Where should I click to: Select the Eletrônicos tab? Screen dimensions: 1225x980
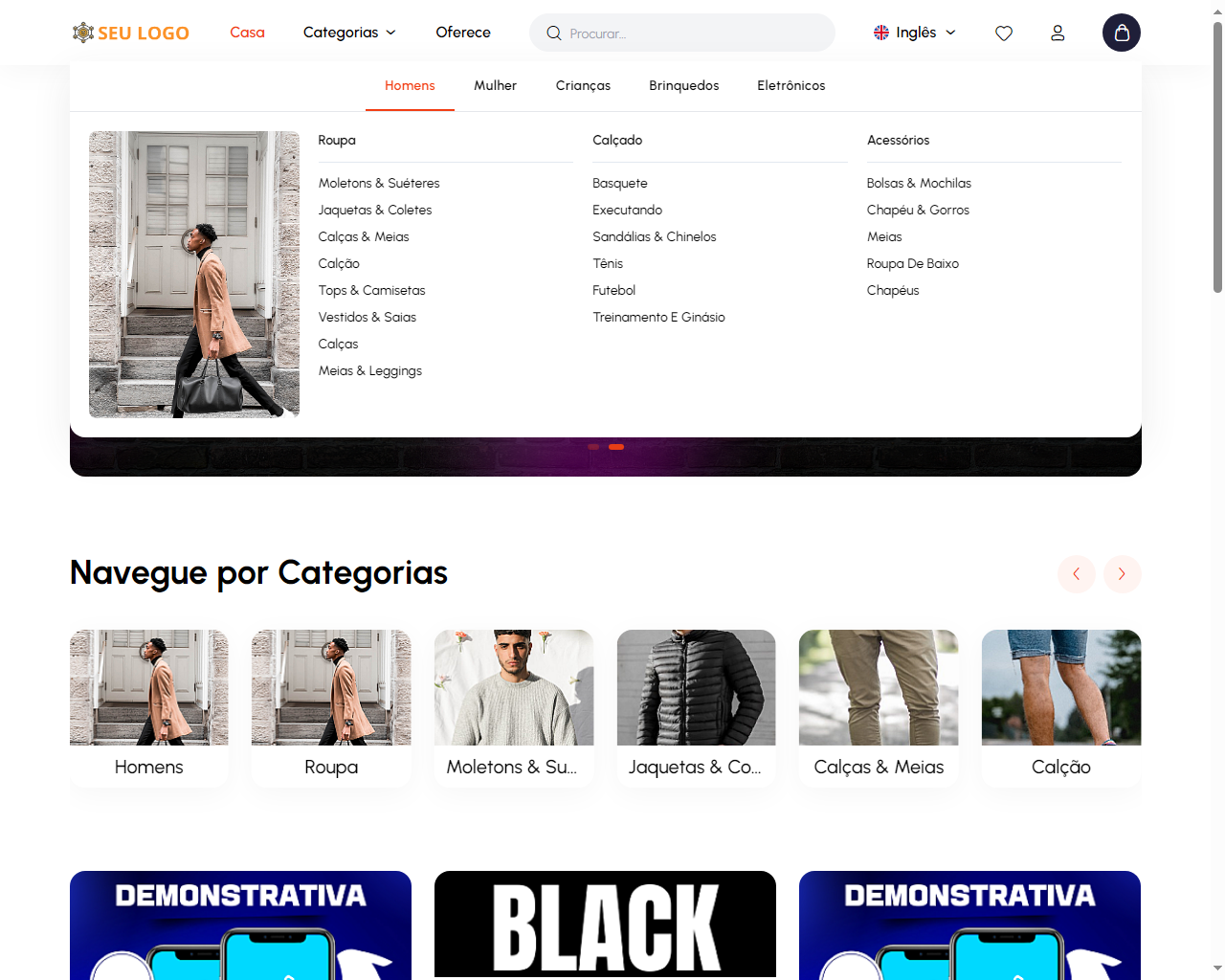[x=791, y=86]
